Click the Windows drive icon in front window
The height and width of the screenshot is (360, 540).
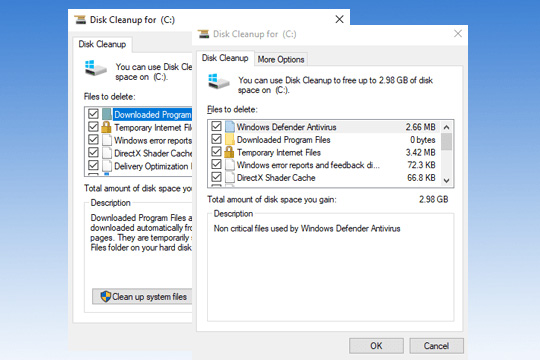point(218,81)
